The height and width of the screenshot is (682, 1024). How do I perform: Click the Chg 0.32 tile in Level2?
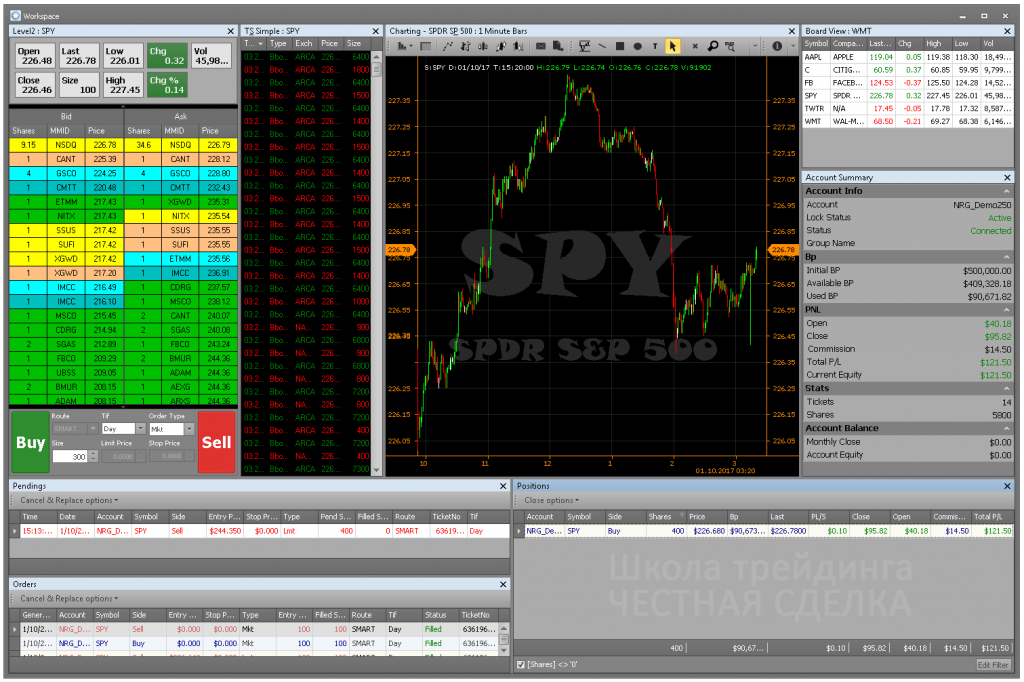coord(167,56)
